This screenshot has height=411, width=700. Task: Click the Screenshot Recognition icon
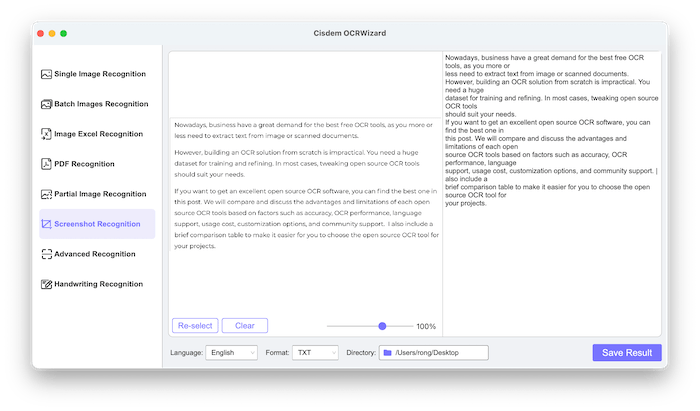pyautogui.click(x=46, y=224)
